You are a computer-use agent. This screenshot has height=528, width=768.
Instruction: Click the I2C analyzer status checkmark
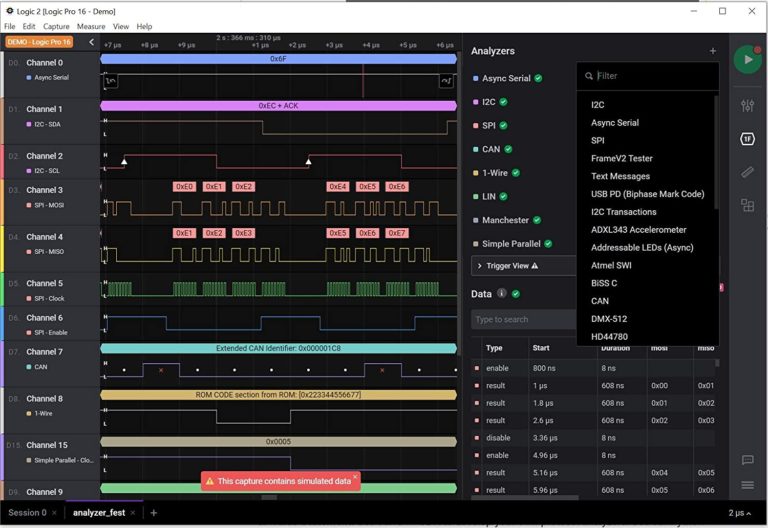(504, 102)
